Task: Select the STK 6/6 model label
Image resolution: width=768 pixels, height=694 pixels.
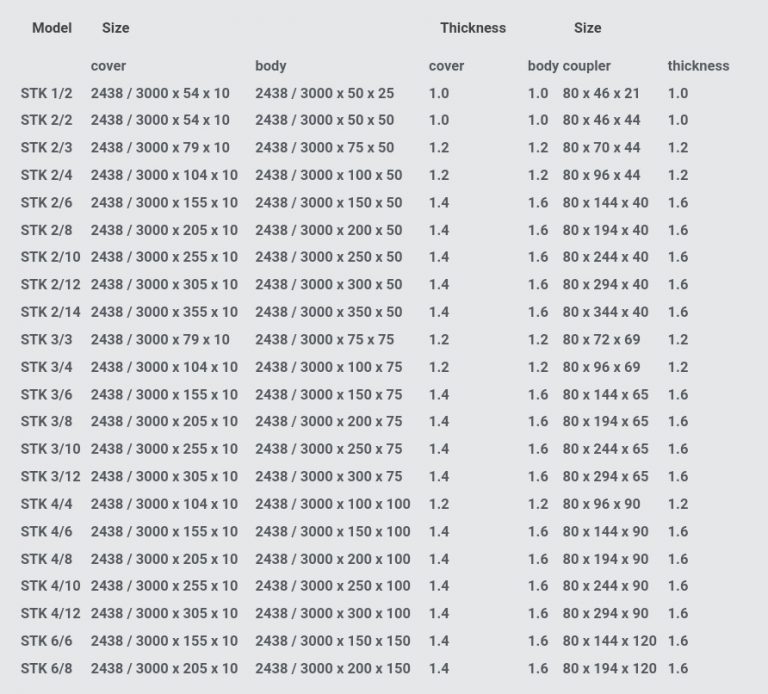Action: tap(47, 641)
